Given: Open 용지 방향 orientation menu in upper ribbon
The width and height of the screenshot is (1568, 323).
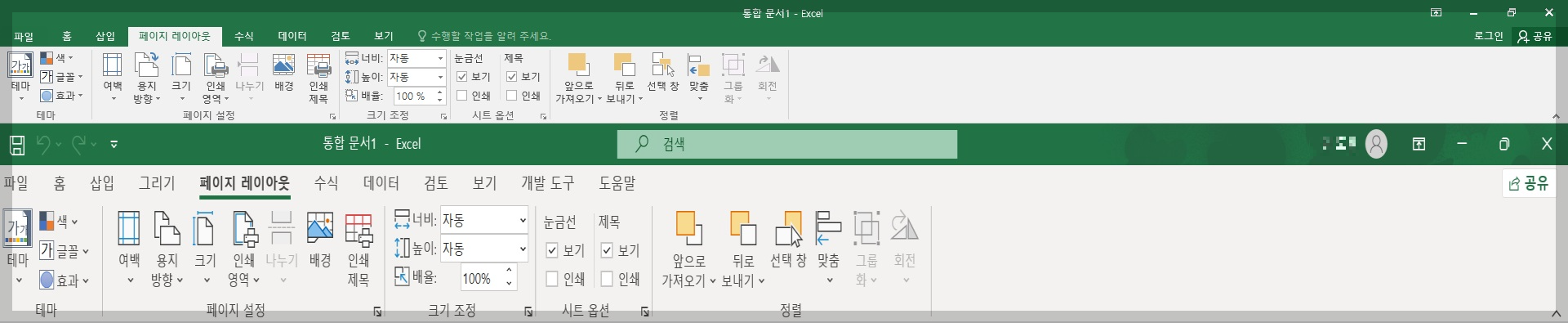Looking at the screenshot, I should [x=147, y=77].
